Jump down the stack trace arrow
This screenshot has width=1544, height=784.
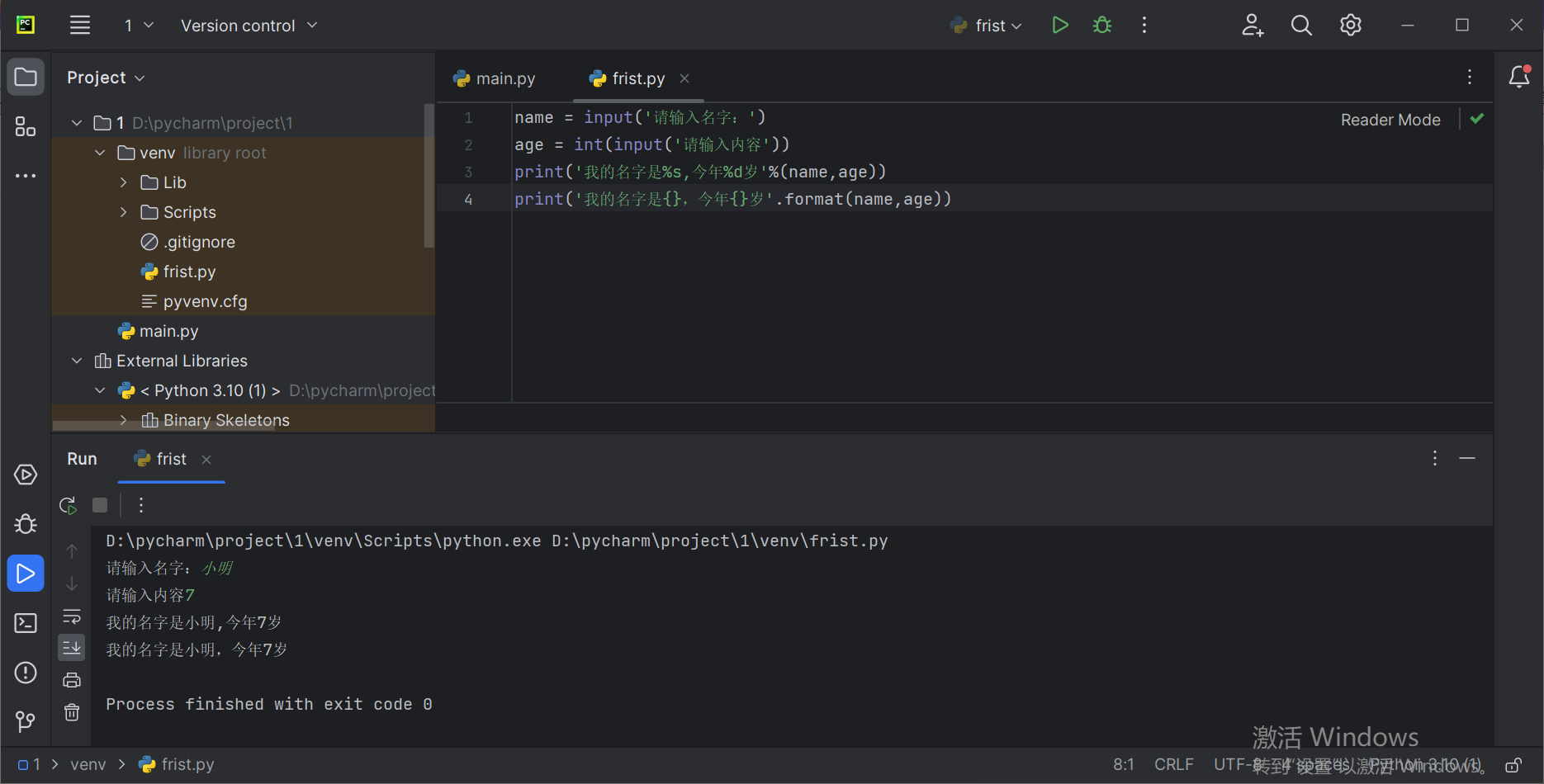[x=72, y=583]
